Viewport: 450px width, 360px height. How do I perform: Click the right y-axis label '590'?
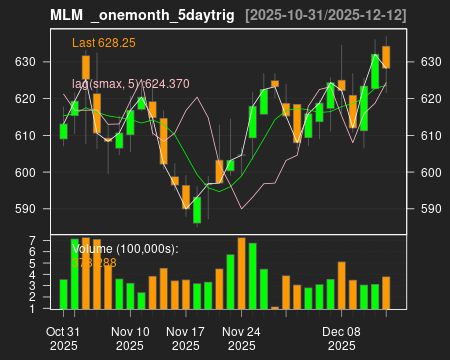[x=431, y=209]
